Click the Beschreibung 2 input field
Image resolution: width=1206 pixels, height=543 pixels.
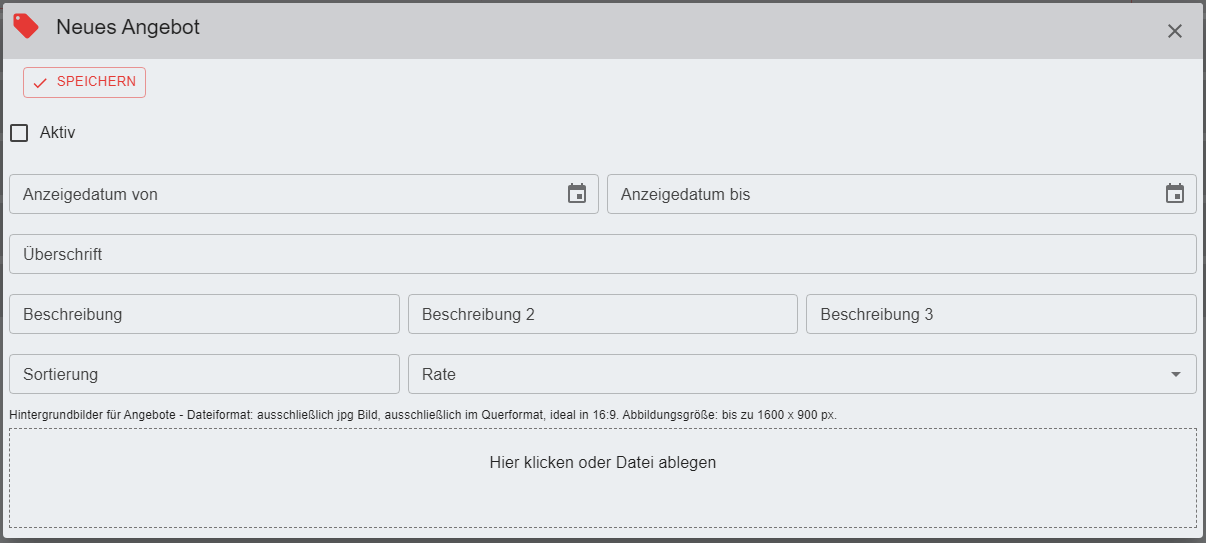tap(602, 314)
